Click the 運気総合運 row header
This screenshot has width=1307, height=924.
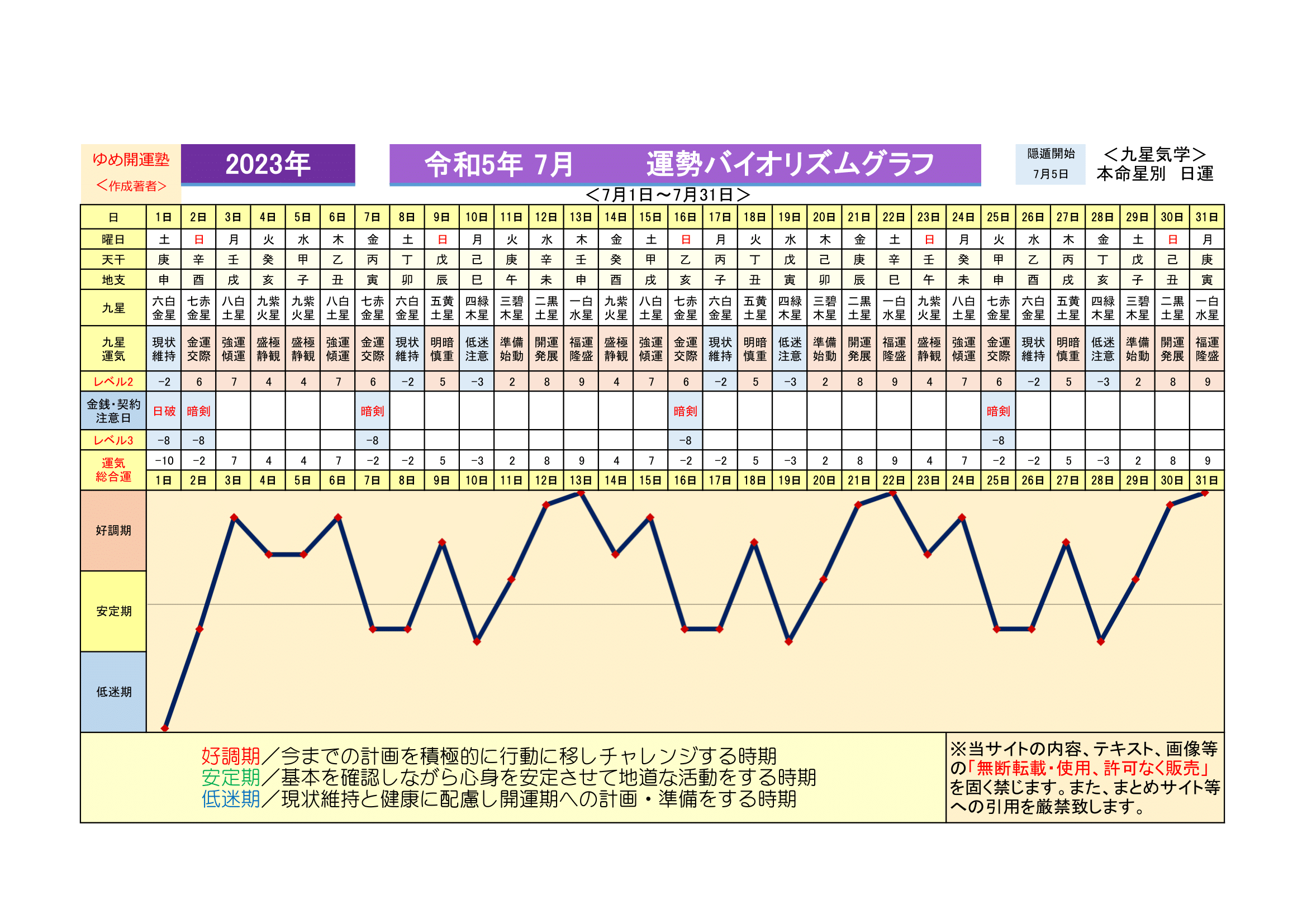pyautogui.click(x=113, y=470)
